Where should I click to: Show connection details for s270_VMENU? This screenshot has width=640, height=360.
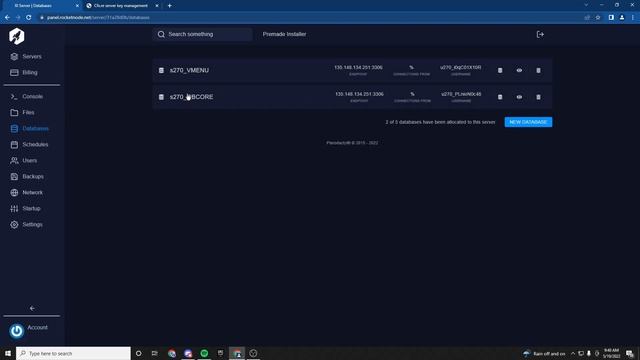coord(519,70)
